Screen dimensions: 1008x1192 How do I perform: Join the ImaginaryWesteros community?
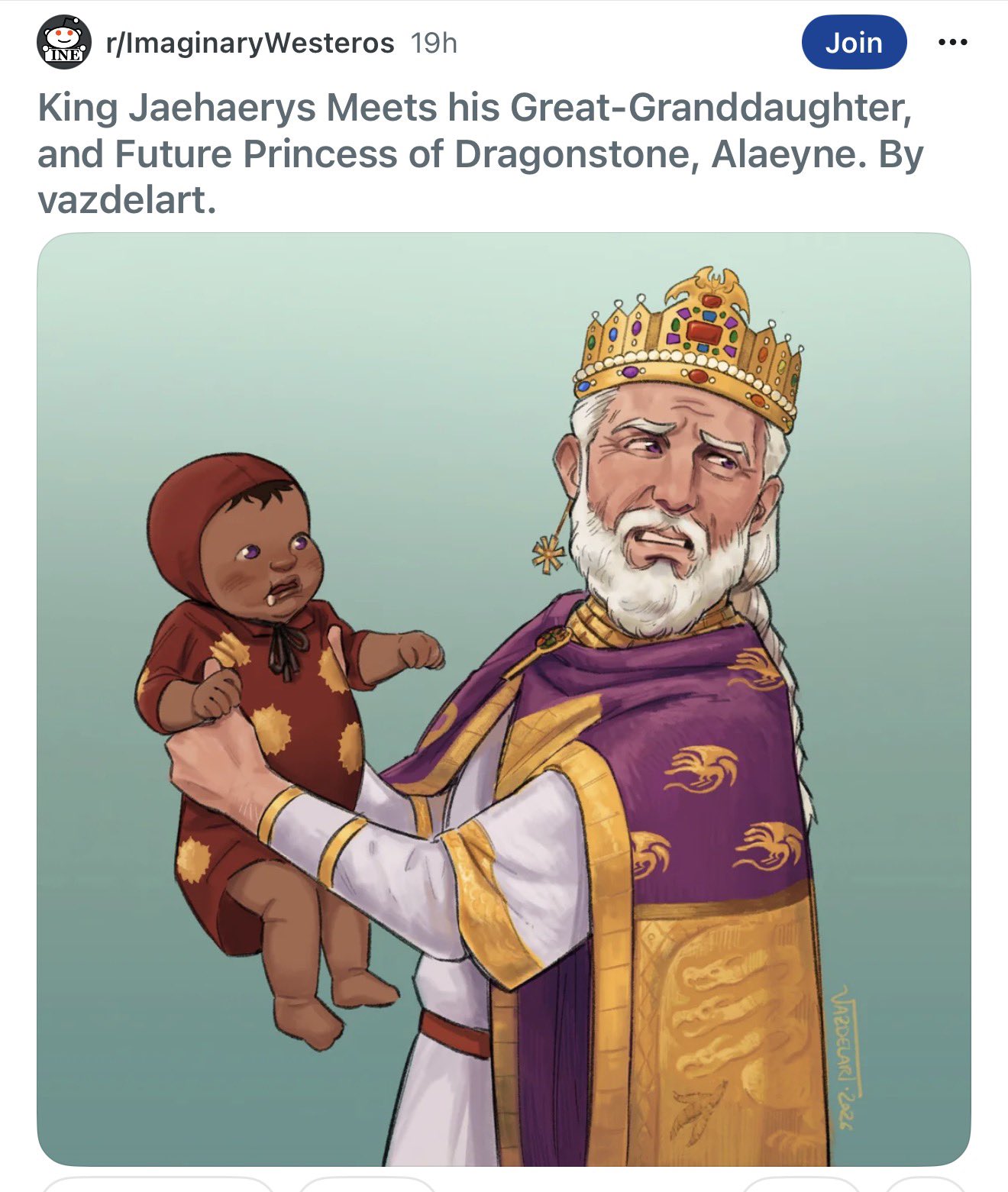click(854, 43)
